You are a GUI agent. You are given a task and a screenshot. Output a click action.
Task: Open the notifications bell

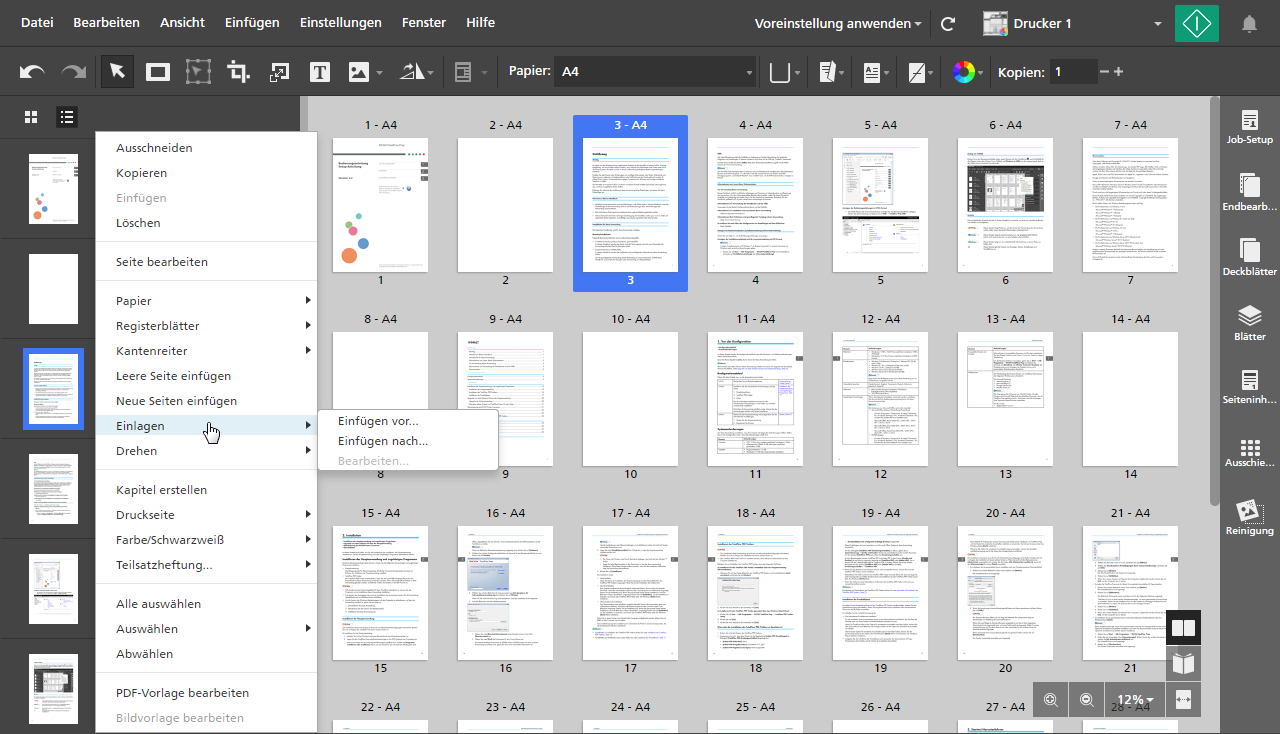point(1249,23)
